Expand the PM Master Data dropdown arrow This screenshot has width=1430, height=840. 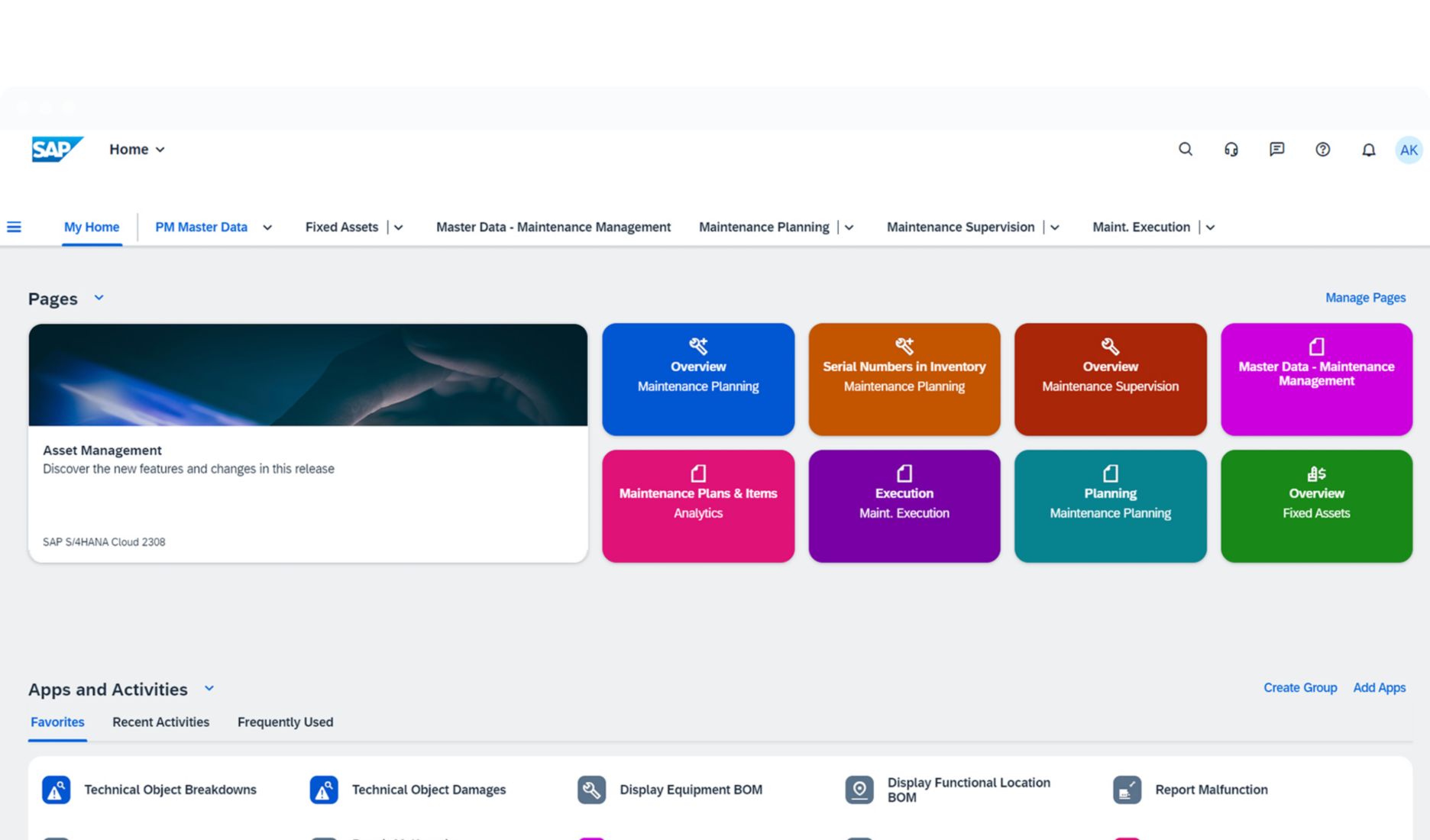(x=267, y=228)
